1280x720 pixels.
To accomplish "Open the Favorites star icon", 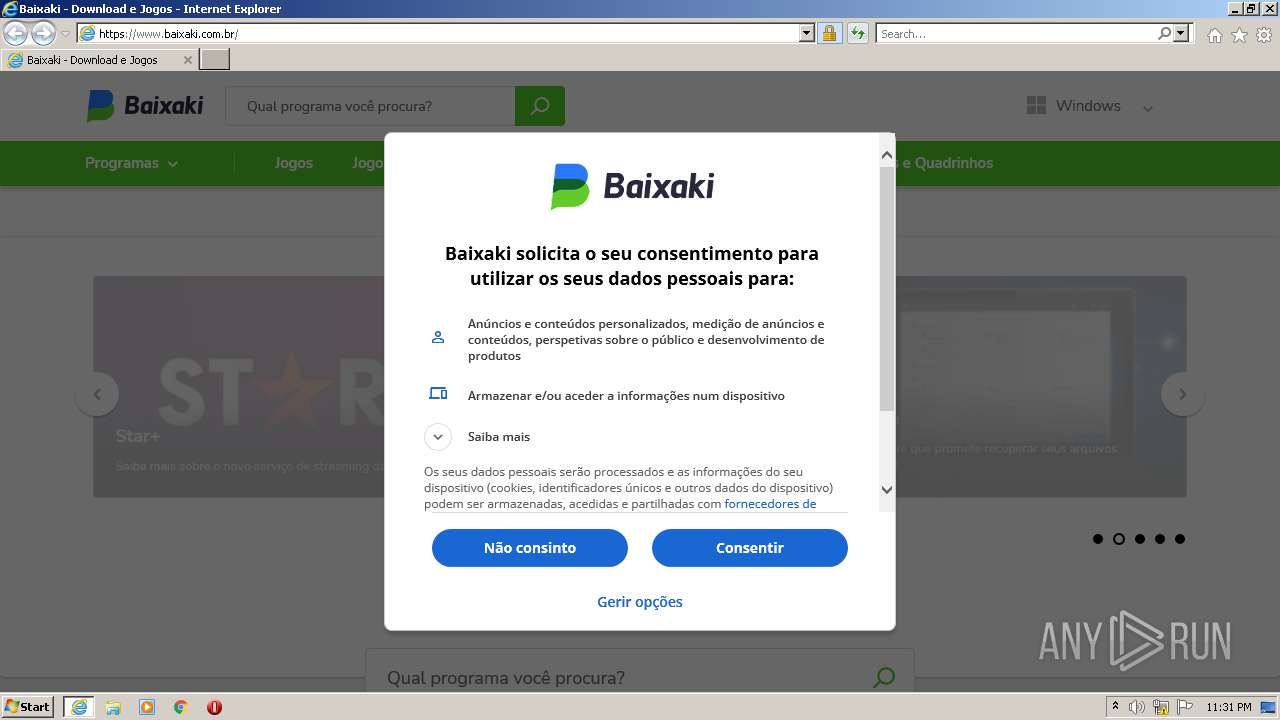I will (1239, 35).
